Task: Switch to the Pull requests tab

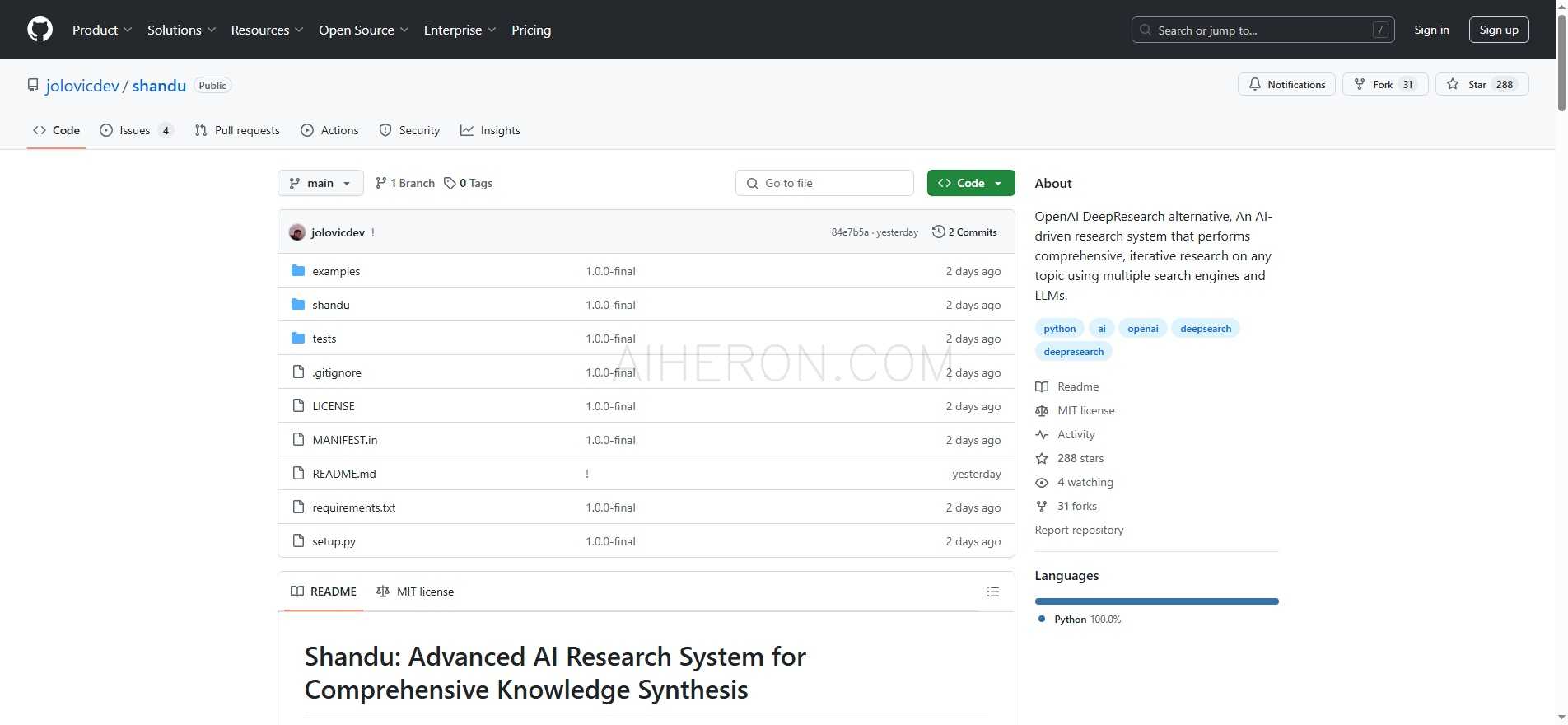Action: pos(237,130)
